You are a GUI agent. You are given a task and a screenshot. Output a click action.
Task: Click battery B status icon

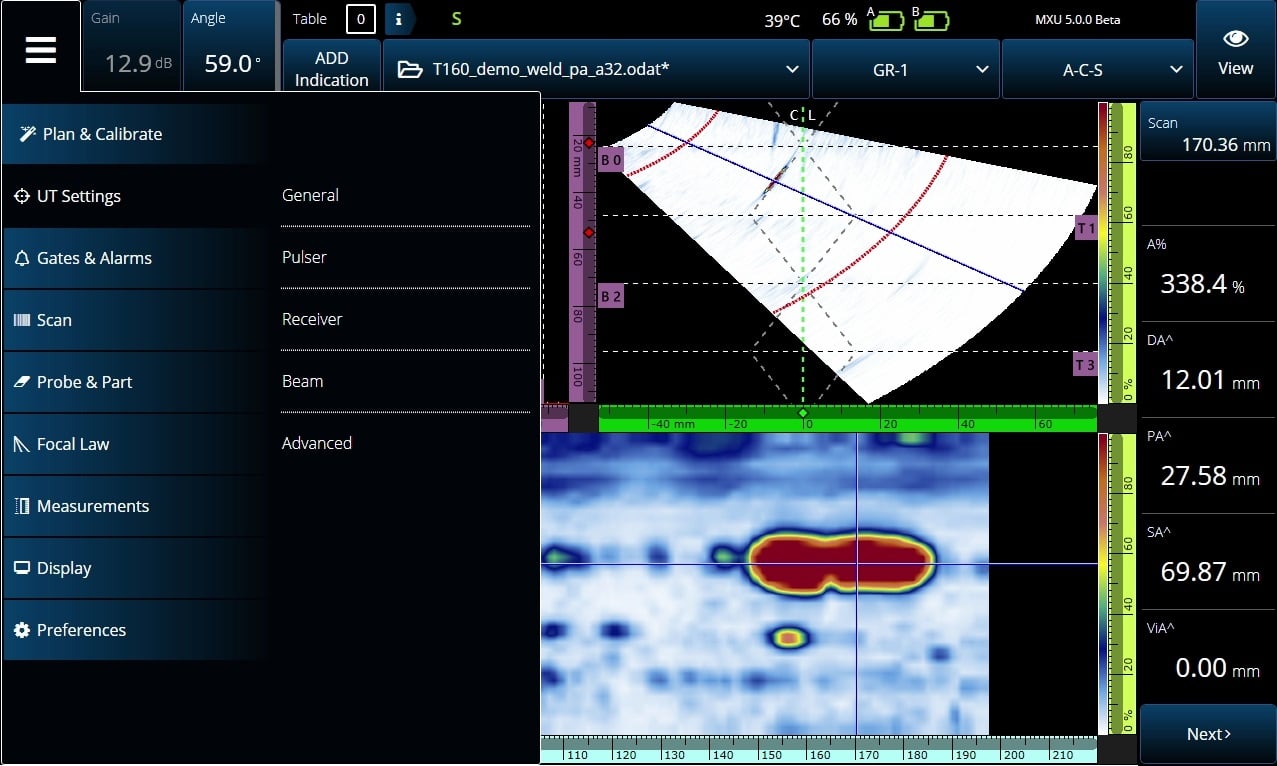(x=932, y=20)
